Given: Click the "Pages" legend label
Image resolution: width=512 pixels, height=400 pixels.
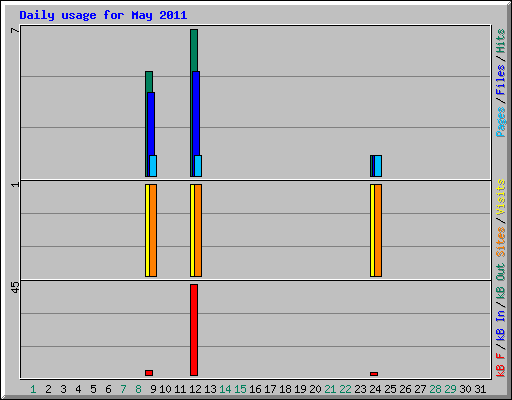Looking at the screenshot, I should pyautogui.click(x=501, y=122).
